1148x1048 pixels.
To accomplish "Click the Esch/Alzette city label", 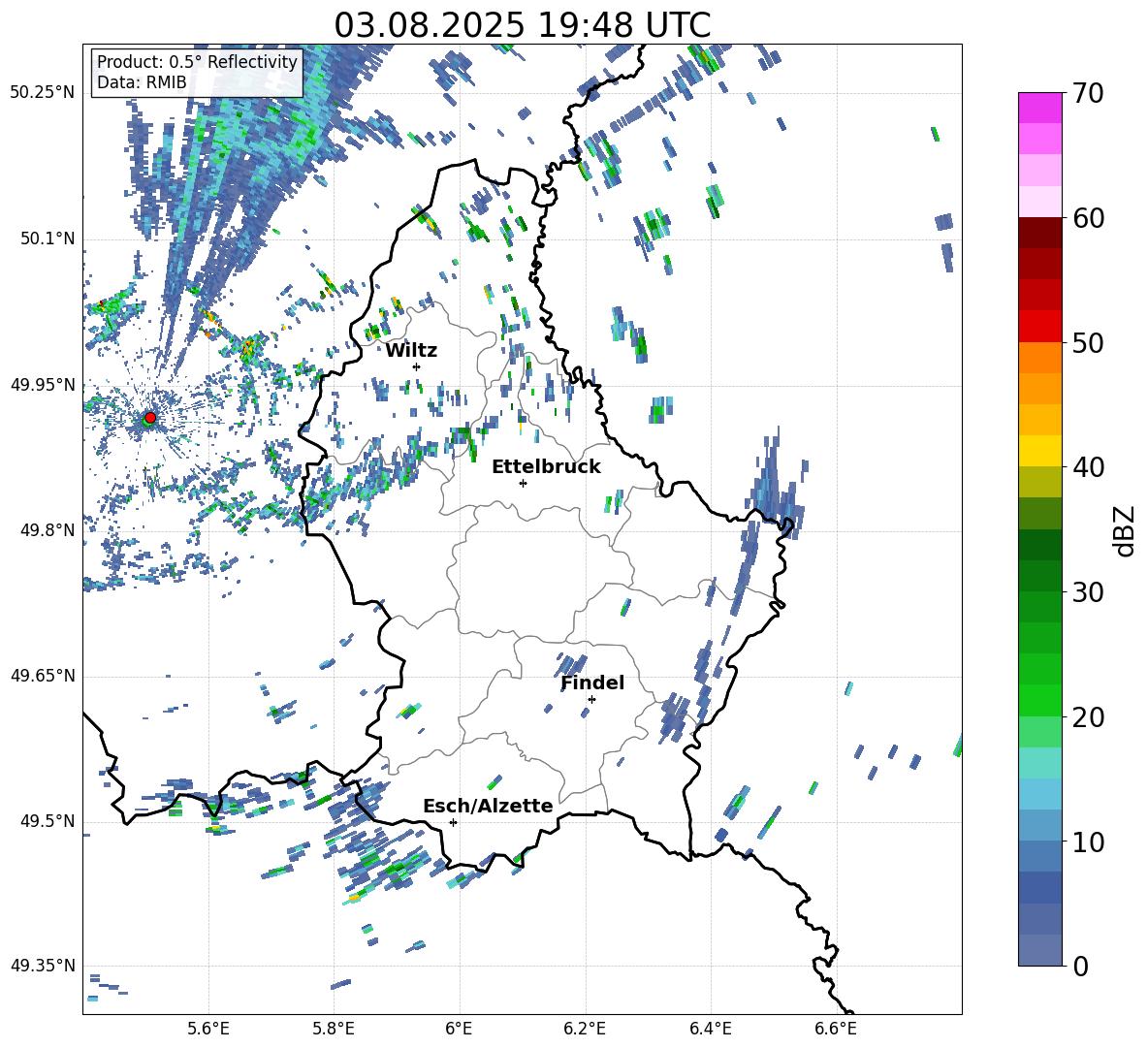I will [x=488, y=806].
